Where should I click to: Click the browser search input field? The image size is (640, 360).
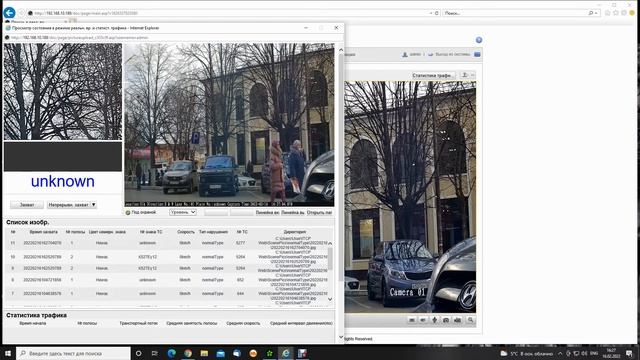(514, 13)
